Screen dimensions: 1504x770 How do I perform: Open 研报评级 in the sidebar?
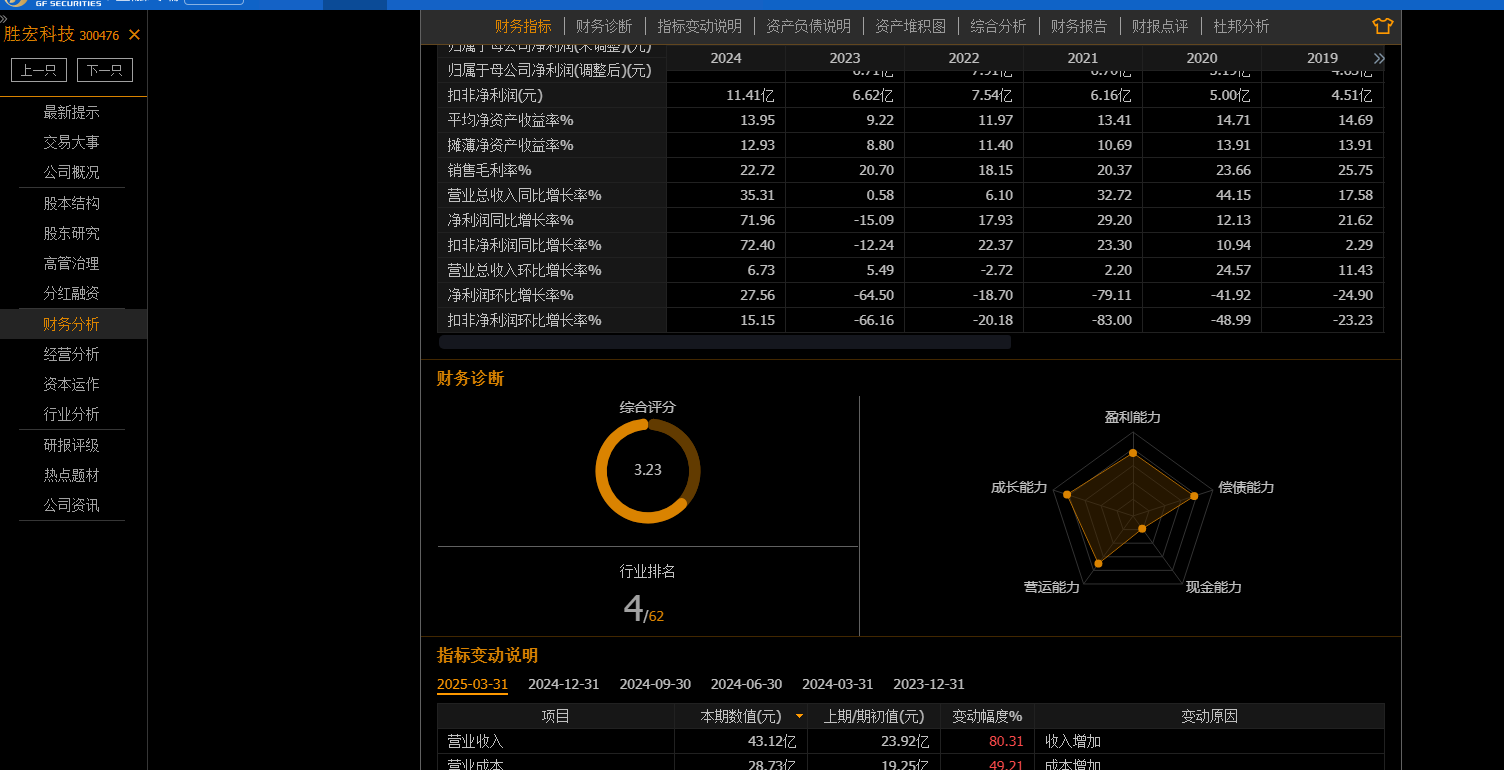[x=71, y=445]
